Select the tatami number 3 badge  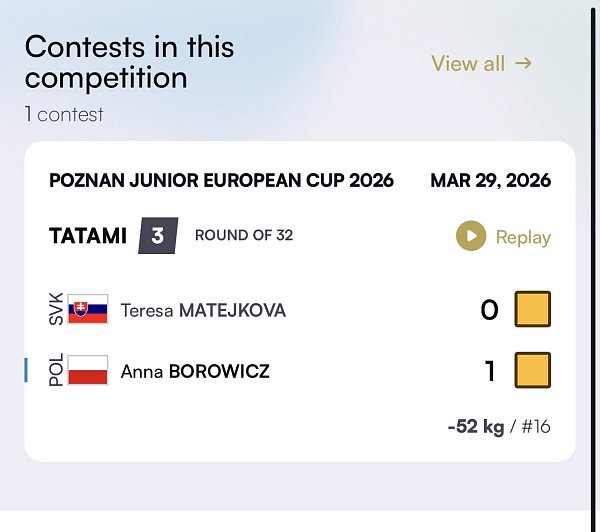[x=158, y=236]
